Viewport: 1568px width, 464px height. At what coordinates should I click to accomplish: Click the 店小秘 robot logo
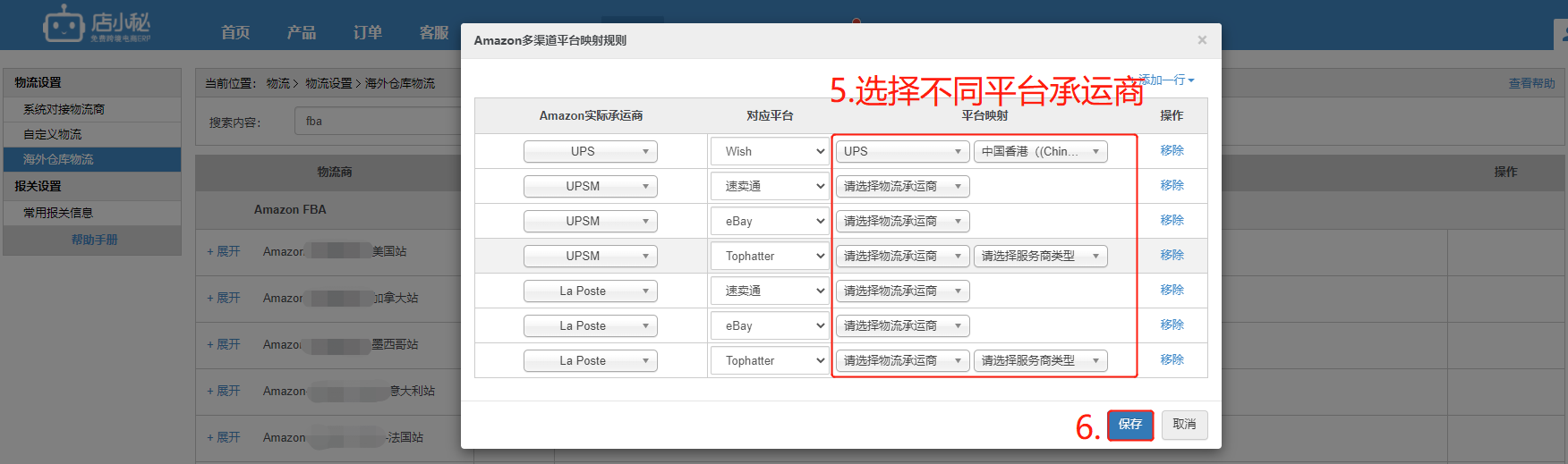tap(97, 24)
